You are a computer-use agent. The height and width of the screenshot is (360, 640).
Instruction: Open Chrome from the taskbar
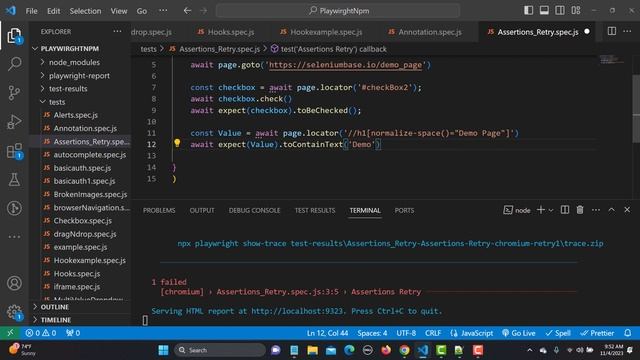[404, 350]
